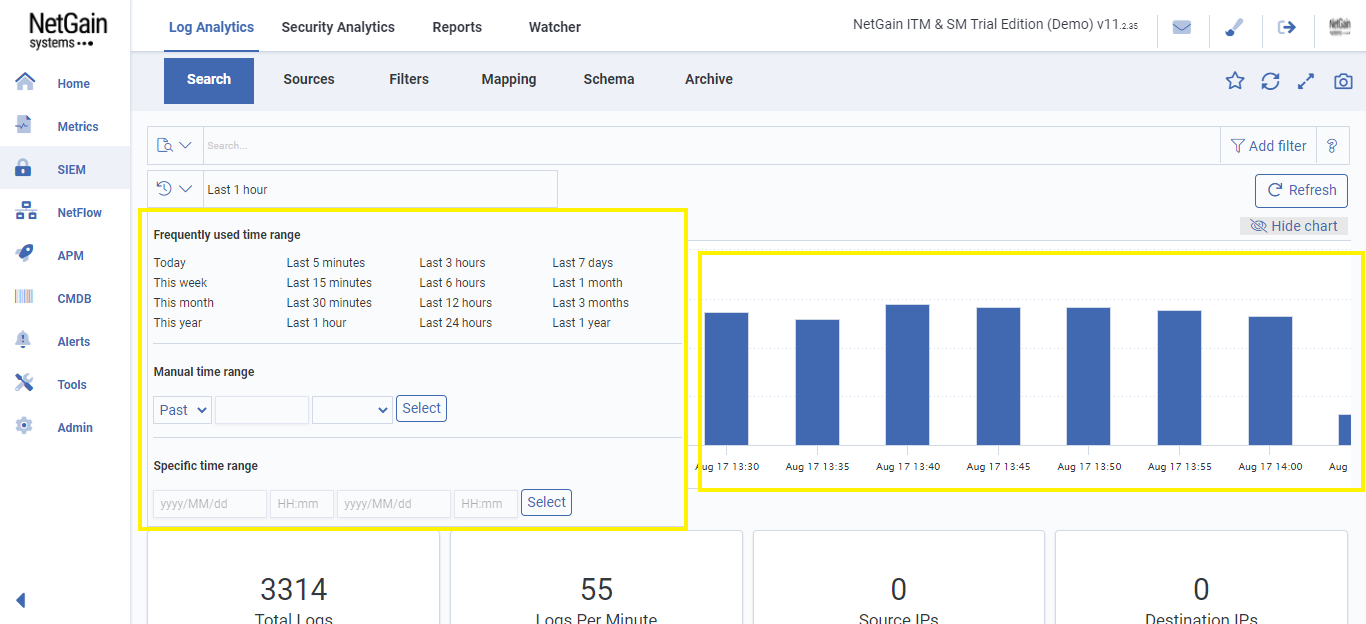The image size is (1366, 624).
Task: Click the Last 1 hour time field
Action: click(x=380, y=189)
